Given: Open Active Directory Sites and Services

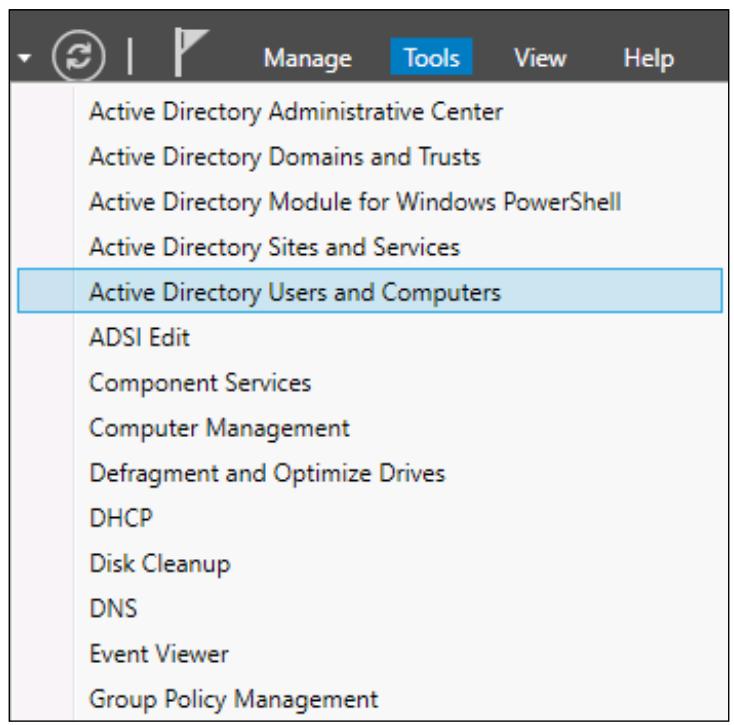Looking at the screenshot, I should (370, 247).
